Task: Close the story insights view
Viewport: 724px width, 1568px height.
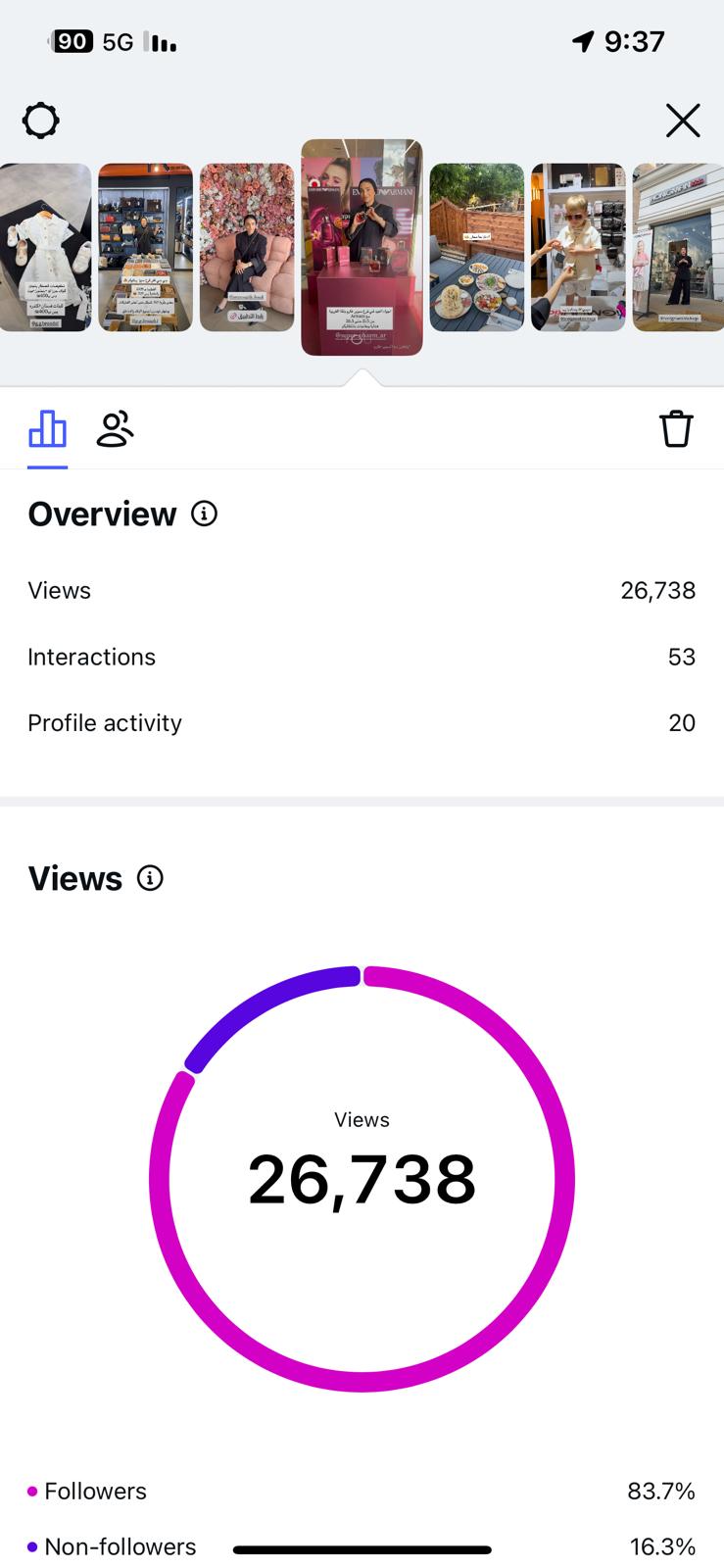Action: (x=683, y=121)
